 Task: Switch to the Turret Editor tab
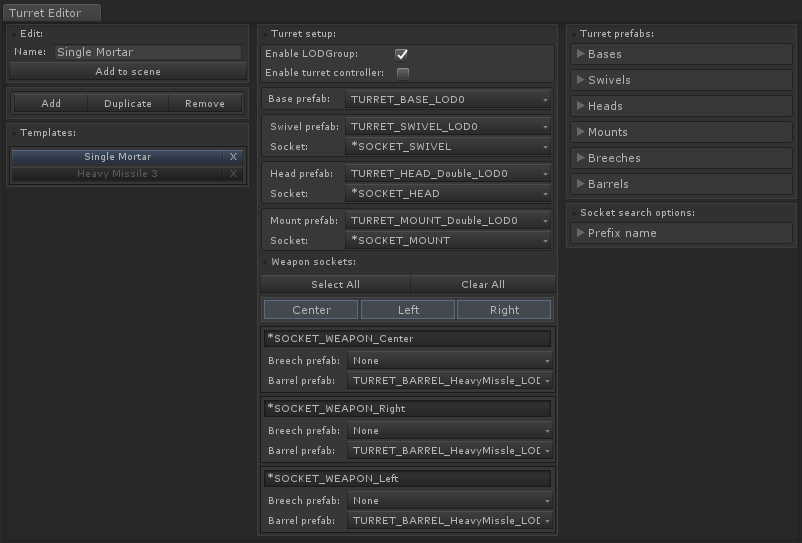pyautogui.click(x=52, y=13)
